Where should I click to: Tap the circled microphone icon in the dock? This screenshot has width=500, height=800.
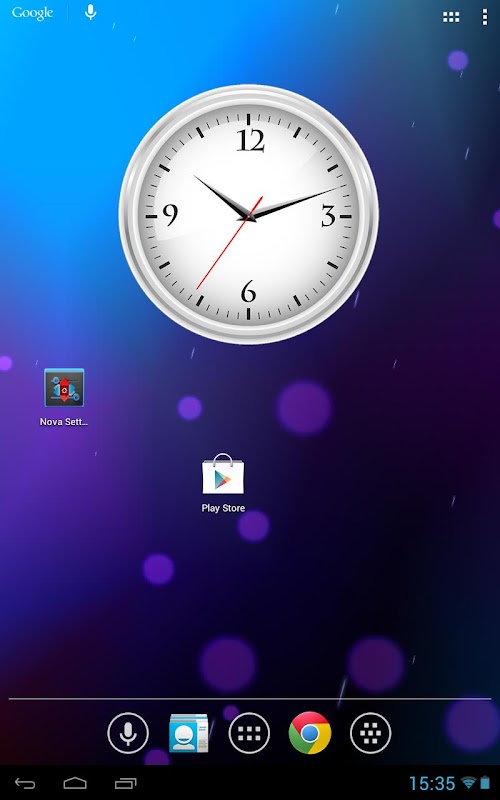pos(128,733)
